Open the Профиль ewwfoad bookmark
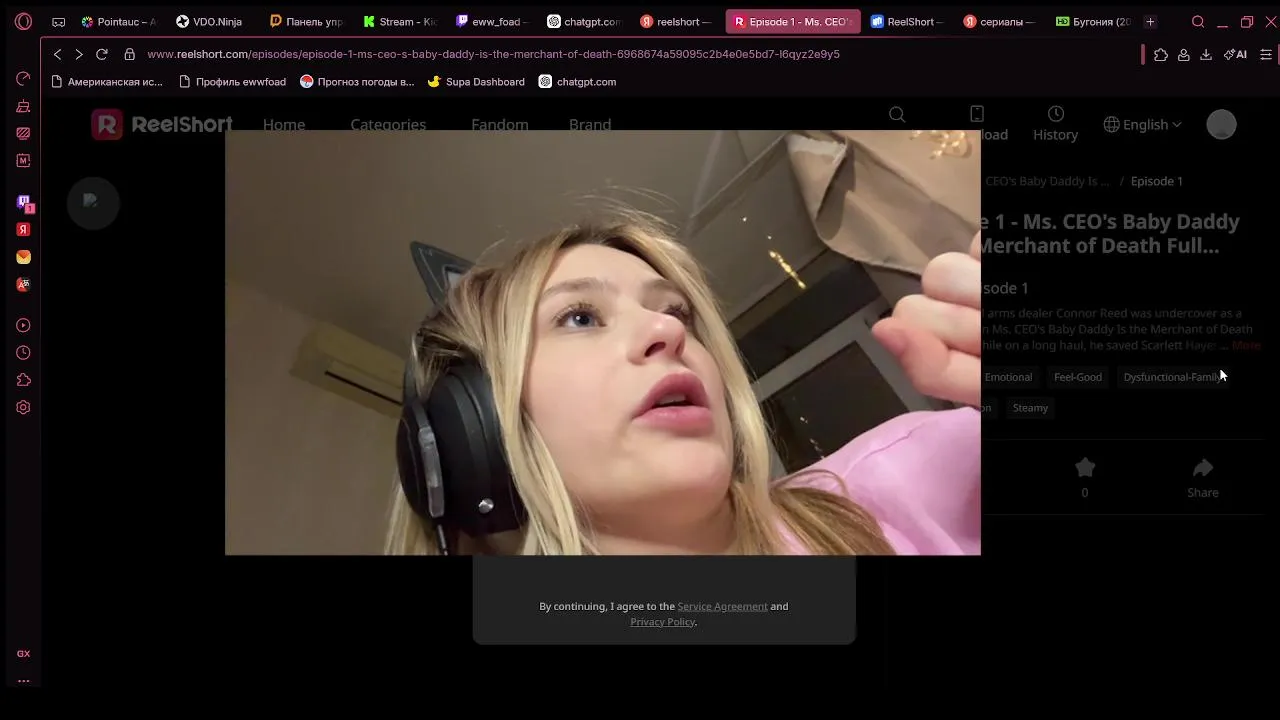 coord(232,82)
